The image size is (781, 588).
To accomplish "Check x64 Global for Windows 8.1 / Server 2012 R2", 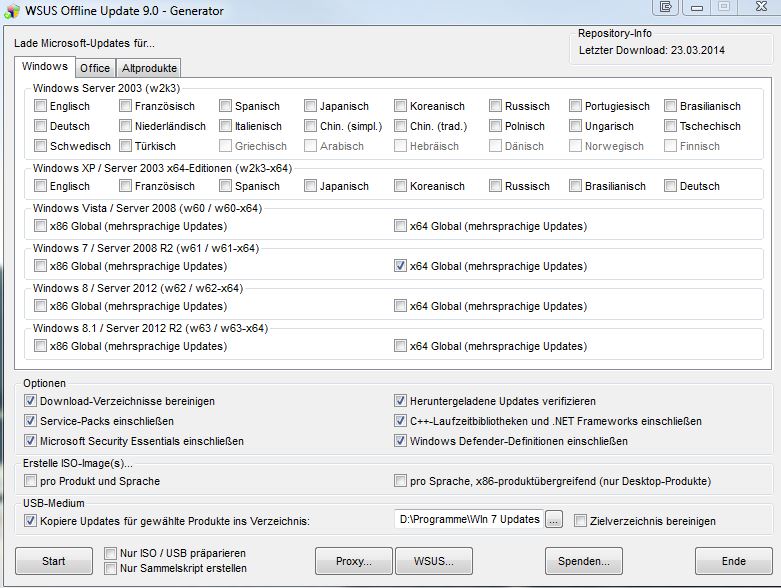I will pos(400,346).
